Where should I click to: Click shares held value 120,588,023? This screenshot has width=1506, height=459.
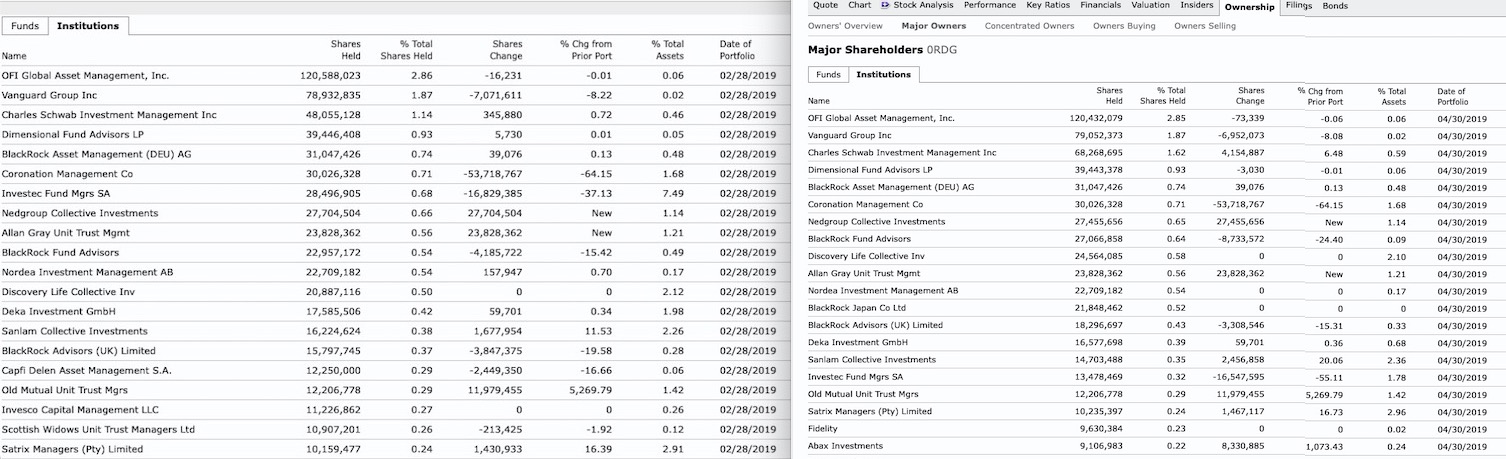(330, 75)
